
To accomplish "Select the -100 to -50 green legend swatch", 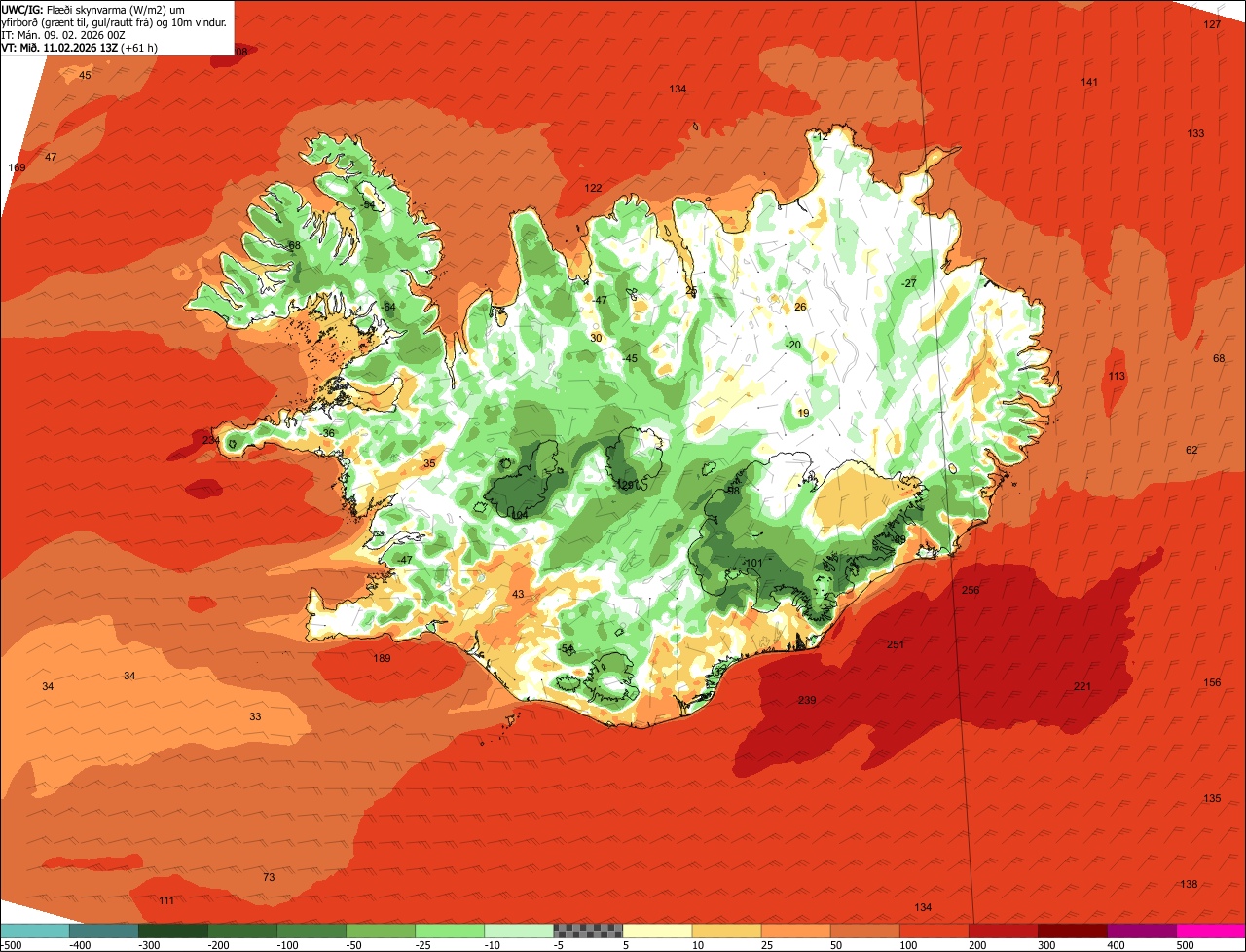I will pyautogui.click(x=311, y=931).
